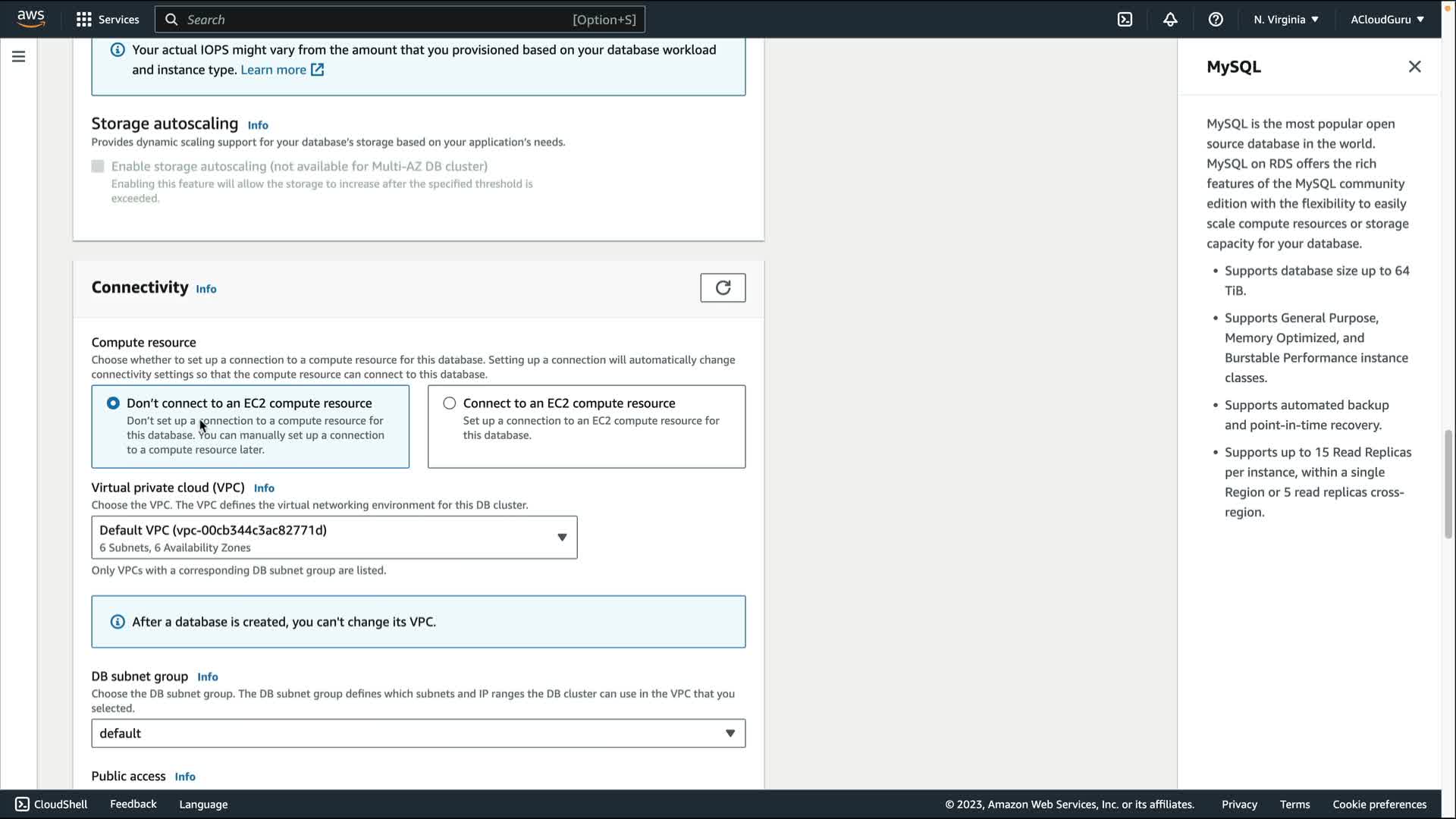Viewport: 1456px width, 819px height.
Task: Click the AWS logo home icon
Action: [30, 19]
